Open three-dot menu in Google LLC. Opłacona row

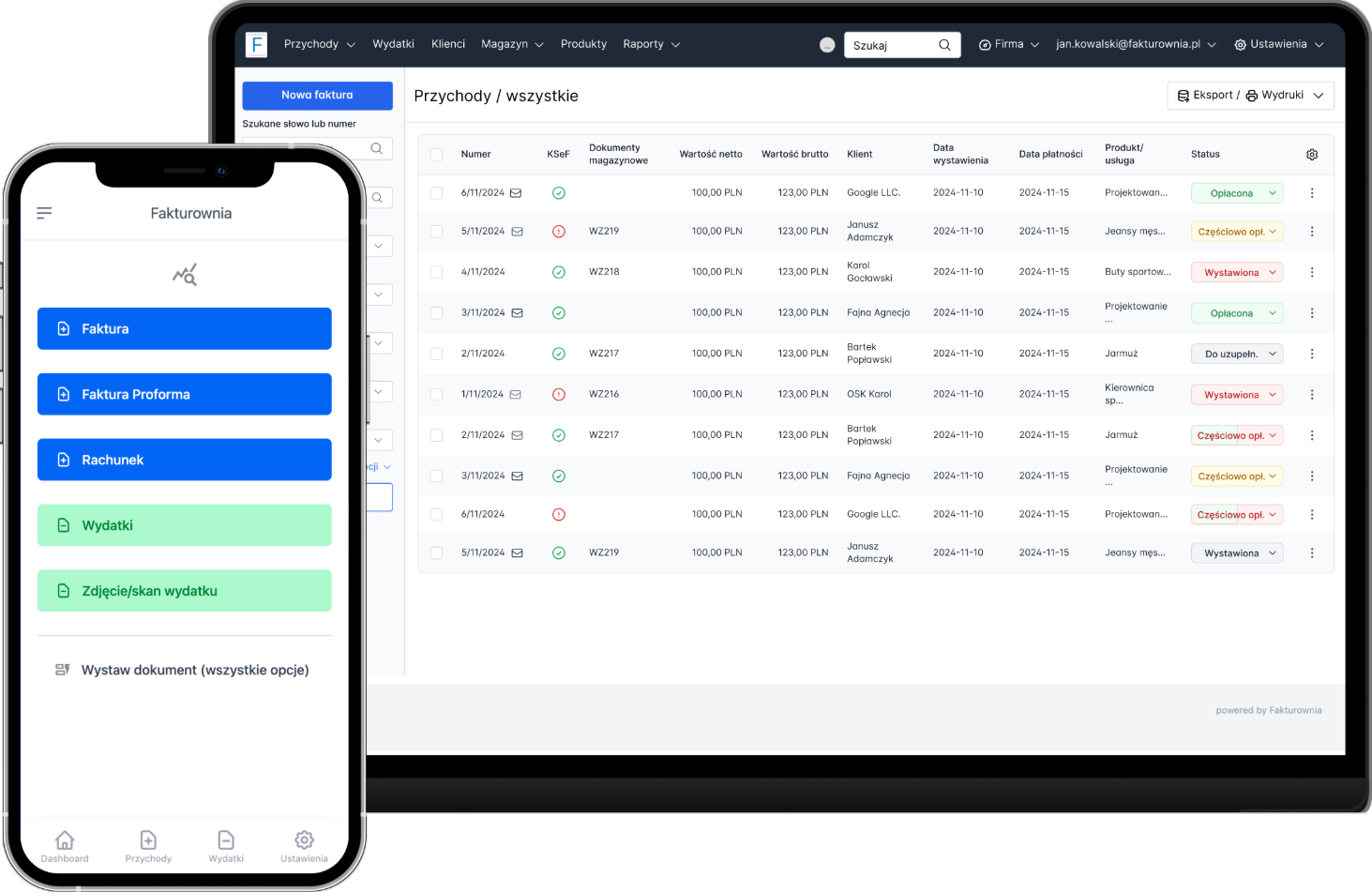(1312, 193)
